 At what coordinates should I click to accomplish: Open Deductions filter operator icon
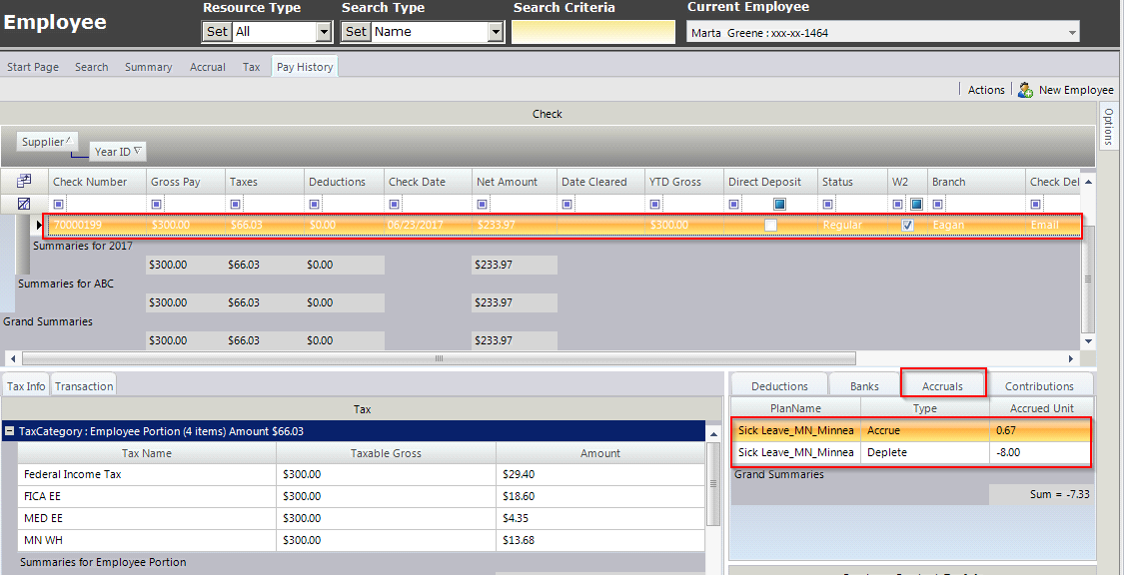(314, 204)
